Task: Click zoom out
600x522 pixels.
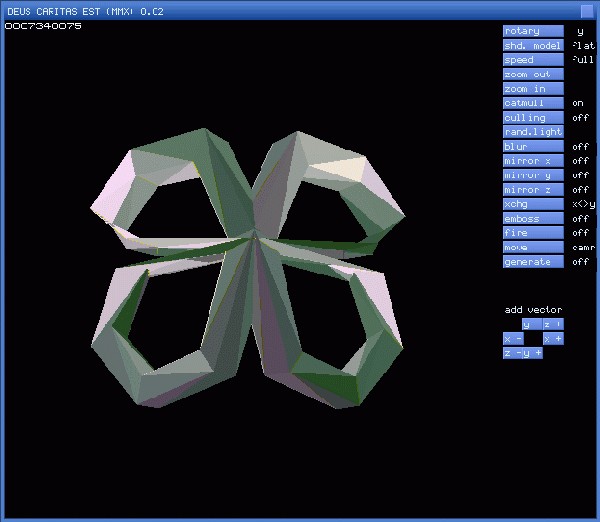Action: (x=533, y=74)
